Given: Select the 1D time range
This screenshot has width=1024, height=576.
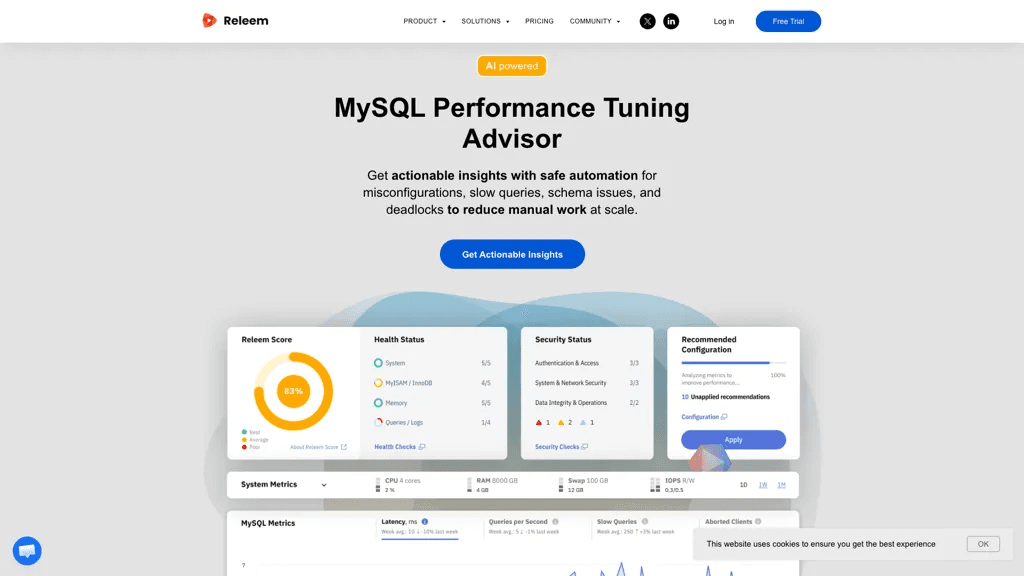Looking at the screenshot, I should pyautogui.click(x=743, y=485).
